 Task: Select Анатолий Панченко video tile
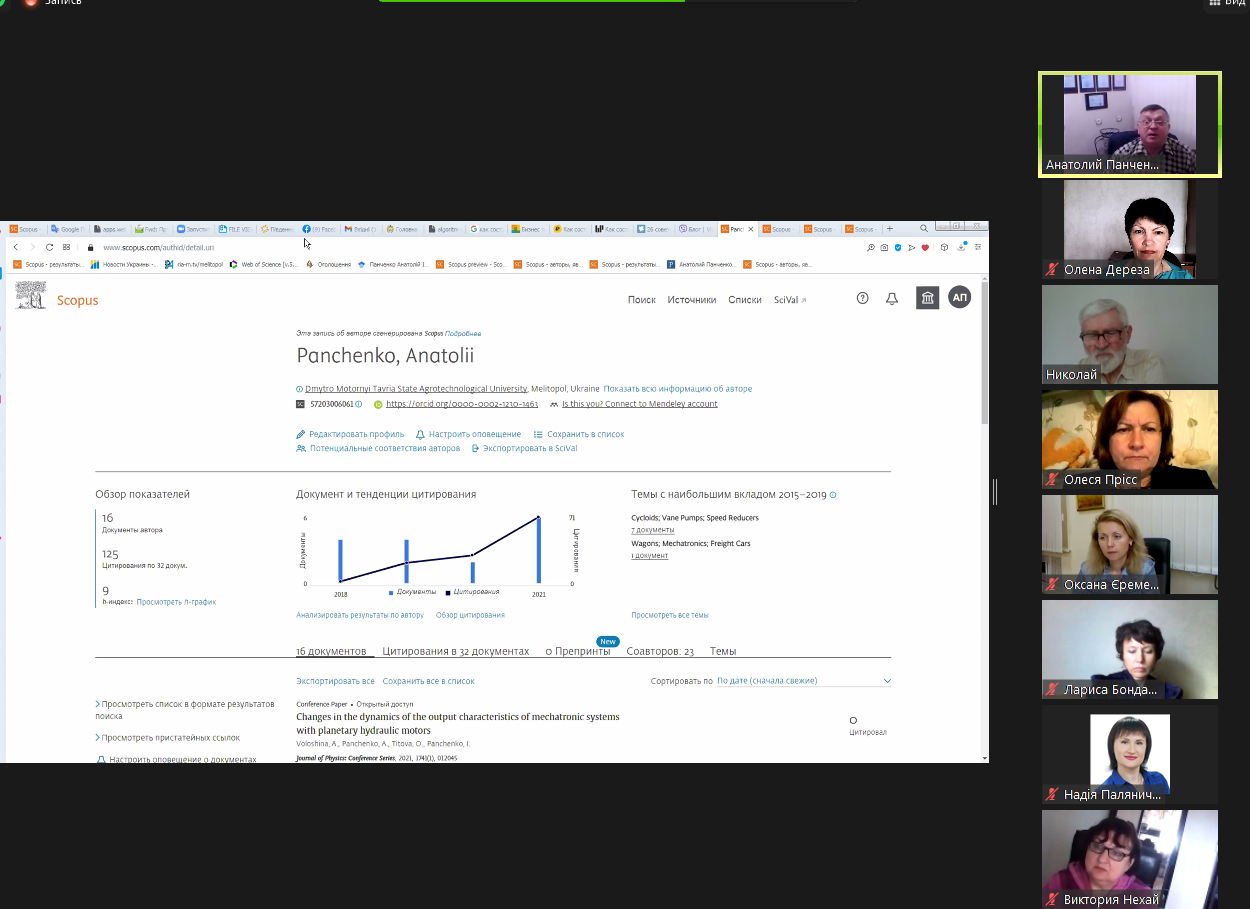pos(1130,124)
